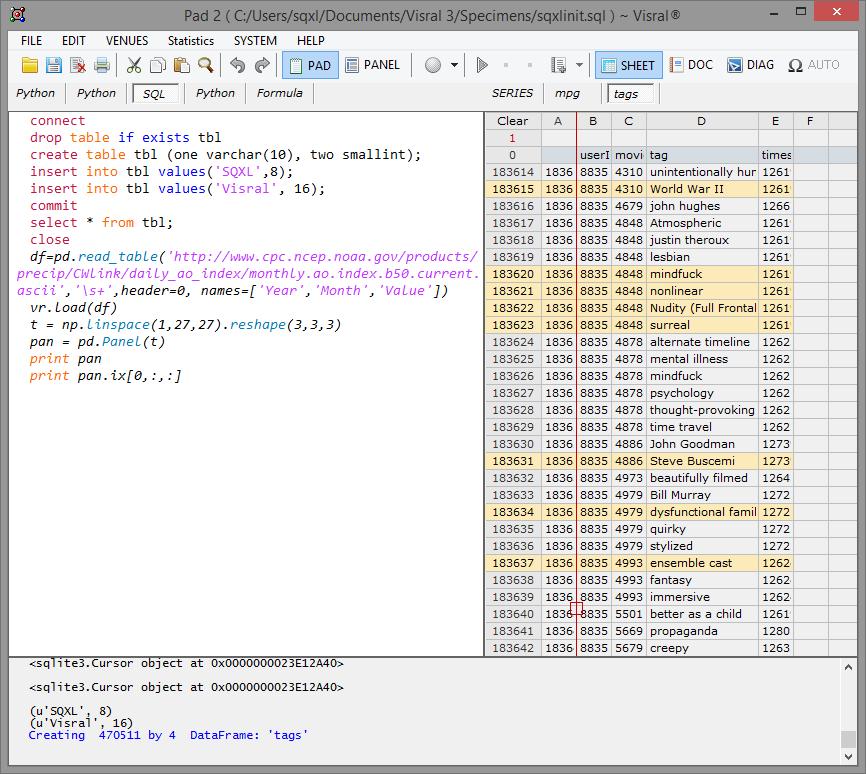Click the DIAG view button
The width and height of the screenshot is (866, 774).
click(x=750, y=65)
